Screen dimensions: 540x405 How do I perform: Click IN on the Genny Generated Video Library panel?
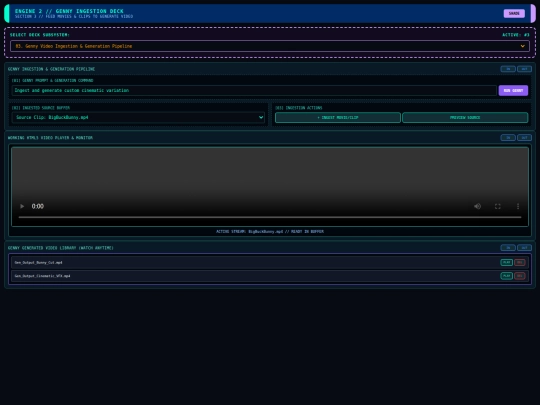click(508, 248)
